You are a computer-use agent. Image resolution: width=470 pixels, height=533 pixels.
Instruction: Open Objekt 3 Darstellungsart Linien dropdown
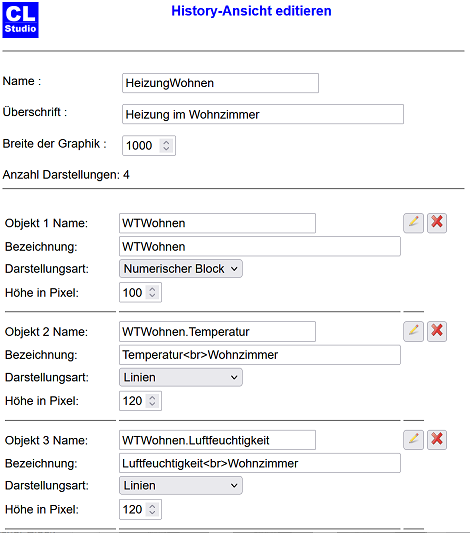click(x=181, y=485)
